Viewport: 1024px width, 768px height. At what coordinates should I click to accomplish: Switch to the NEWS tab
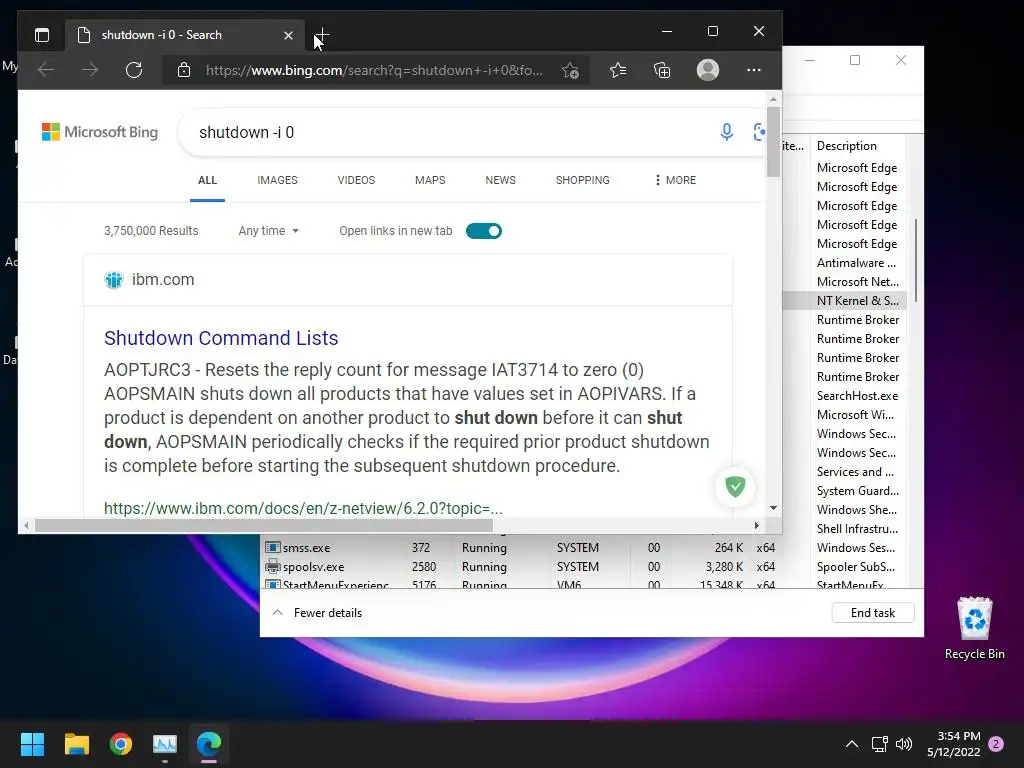(x=500, y=180)
